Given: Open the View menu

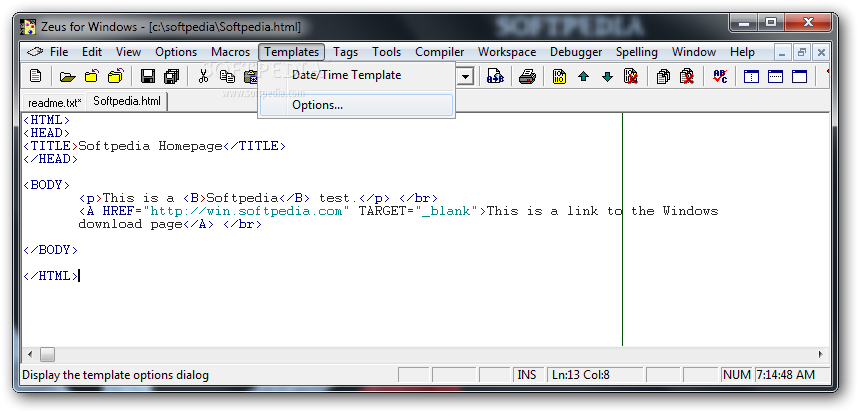Looking at the screenshot, I should click(128, 52).
